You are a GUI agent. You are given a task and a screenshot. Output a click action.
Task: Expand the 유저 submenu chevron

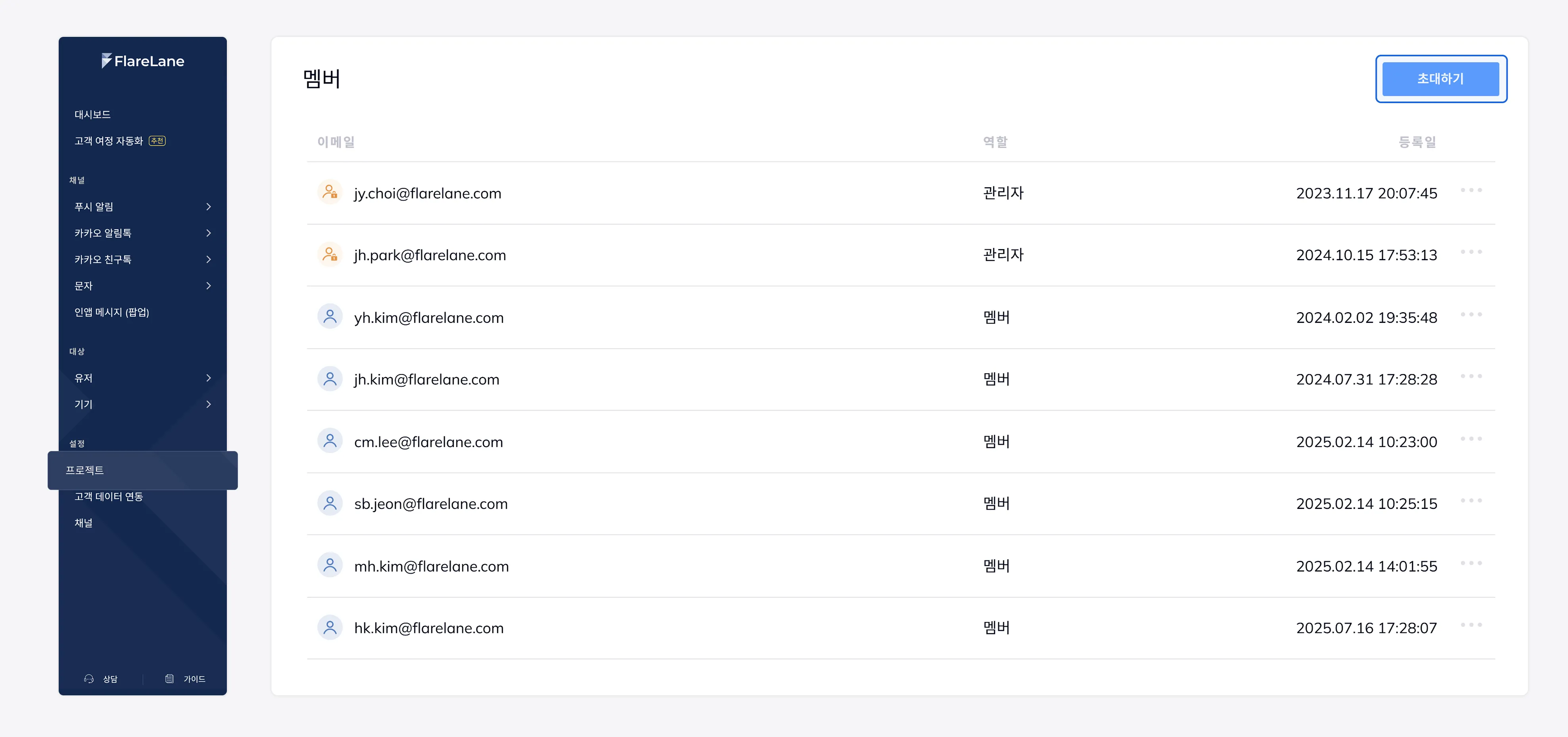[209, 378]
